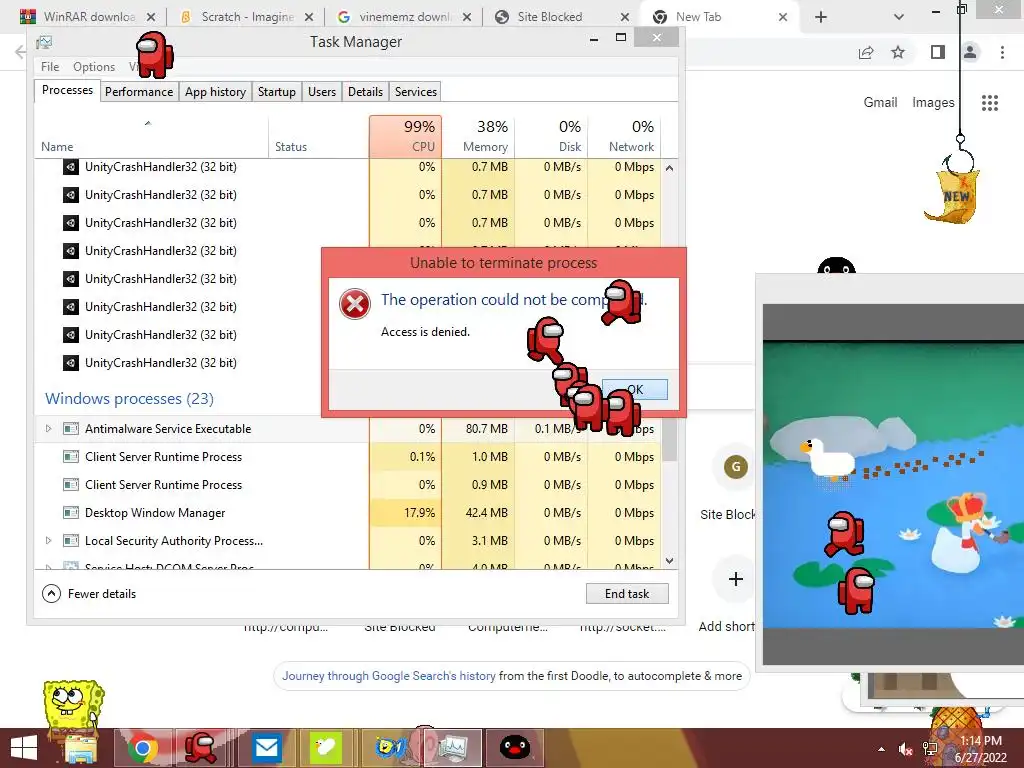The image size is (1024, 768).
Task: Click the Add shortcut plus button
Action: click(x=735, y=579)
